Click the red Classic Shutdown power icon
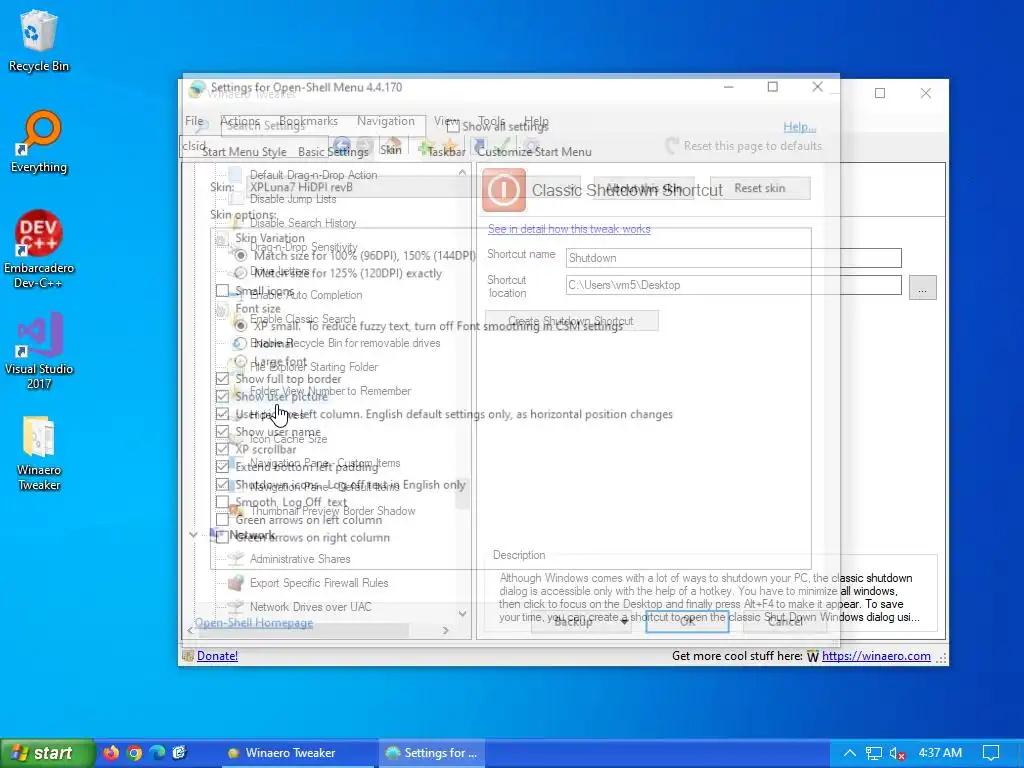This screenshot has width=1024, height=768. click(504, 190)
